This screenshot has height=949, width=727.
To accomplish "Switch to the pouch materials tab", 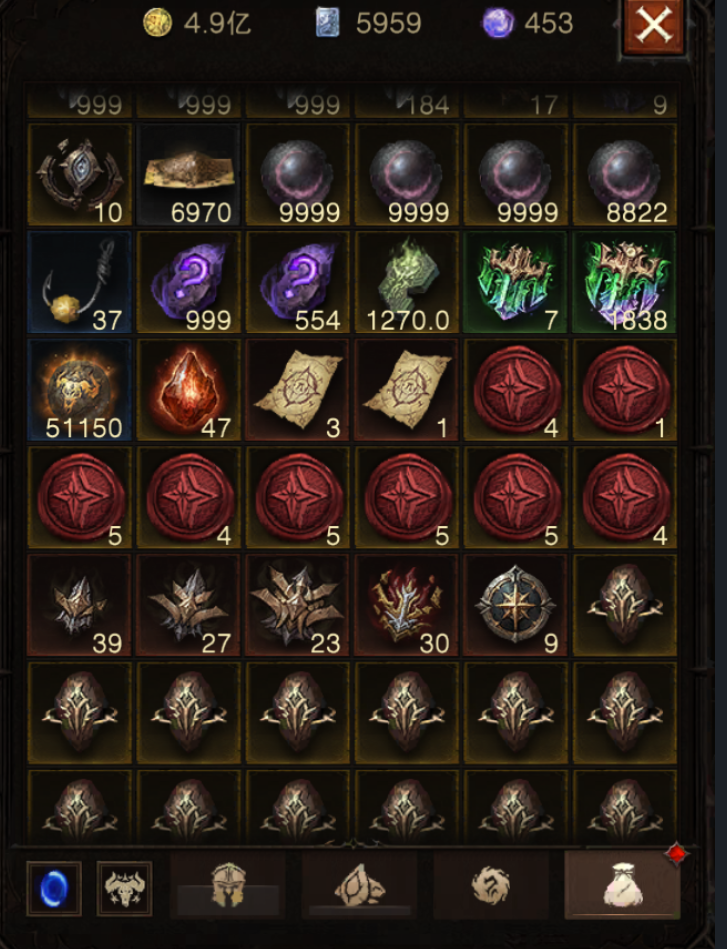I will click(x=622, y=885).
